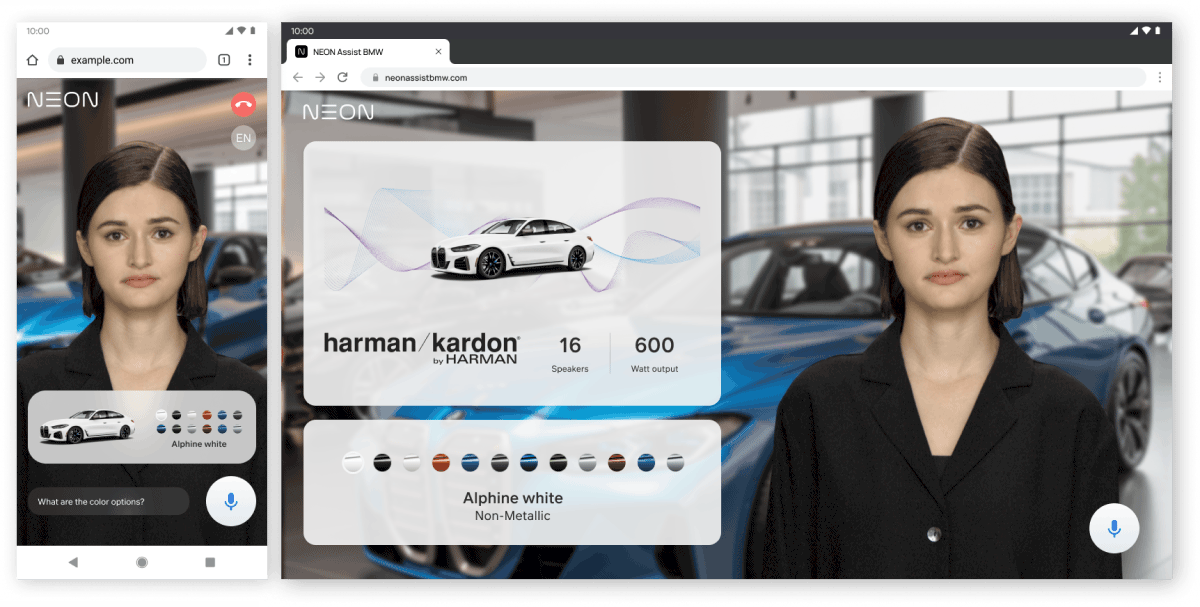1200x607 pixels.
Task: Switch to the NEON Assist BMW tab
Action: click(x=368, y=52)
